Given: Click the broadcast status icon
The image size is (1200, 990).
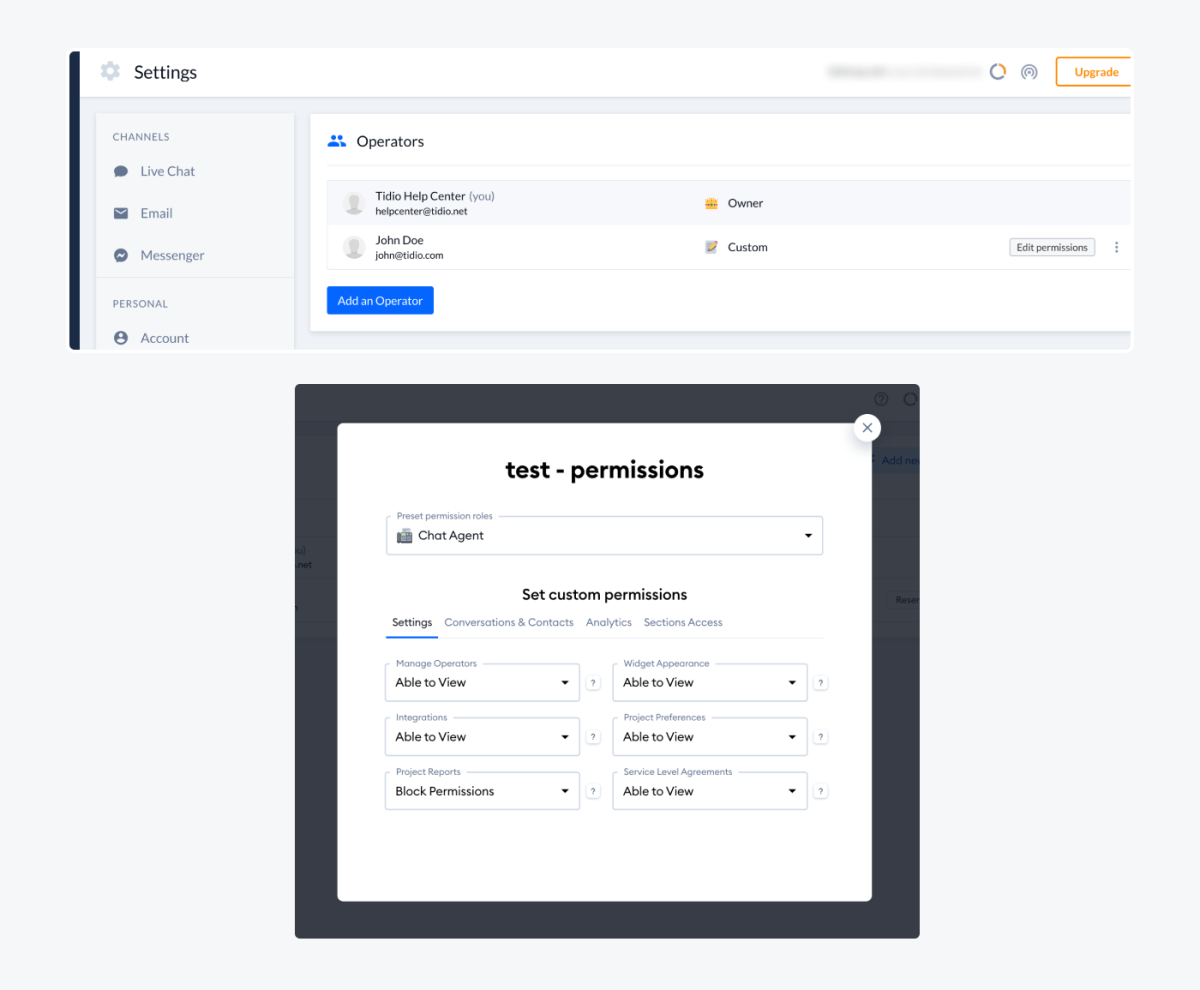Looking at the screenshot, I should coord(1029,72).
